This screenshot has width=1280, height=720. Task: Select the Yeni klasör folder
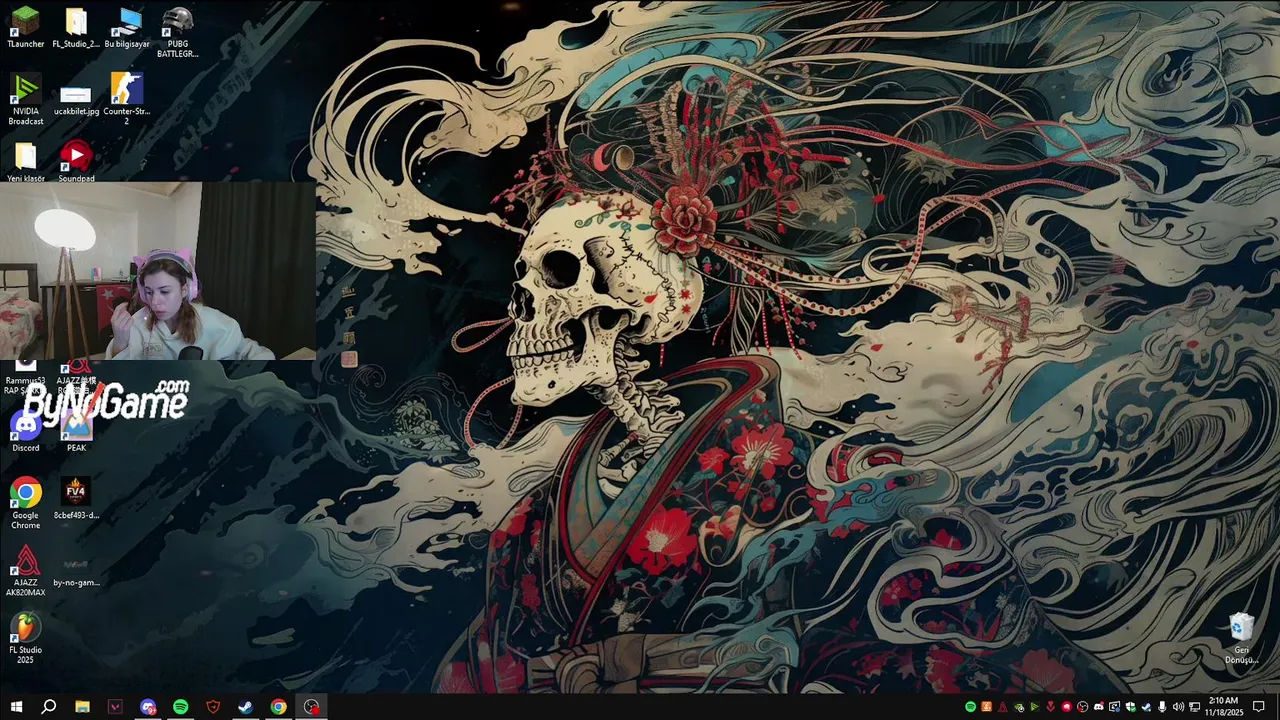[26, 162]
